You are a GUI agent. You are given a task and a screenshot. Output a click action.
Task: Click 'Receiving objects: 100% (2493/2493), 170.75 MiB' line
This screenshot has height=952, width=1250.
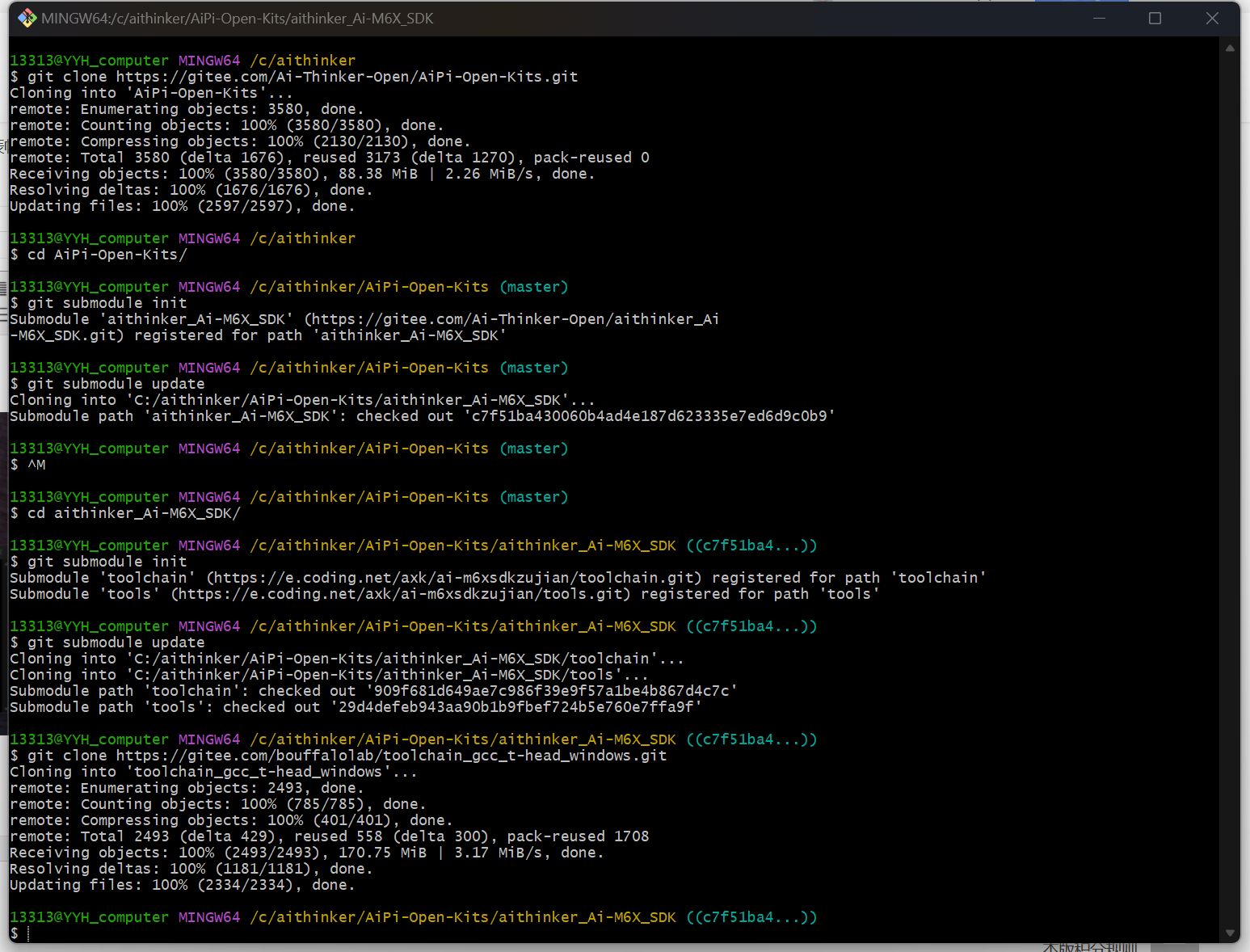(x=307, y=853)
